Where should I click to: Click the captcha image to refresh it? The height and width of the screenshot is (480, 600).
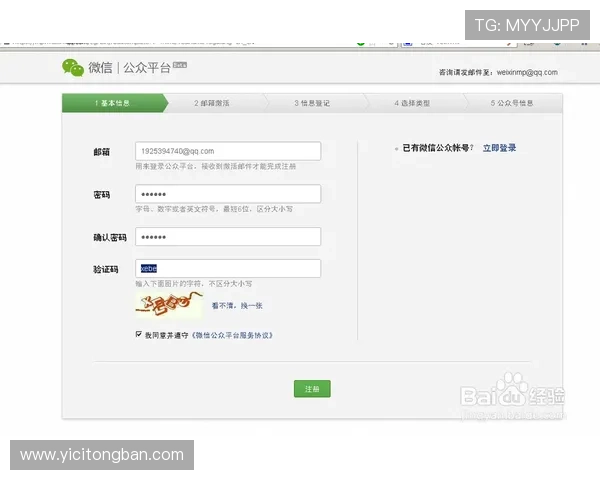tap(169, 304)
